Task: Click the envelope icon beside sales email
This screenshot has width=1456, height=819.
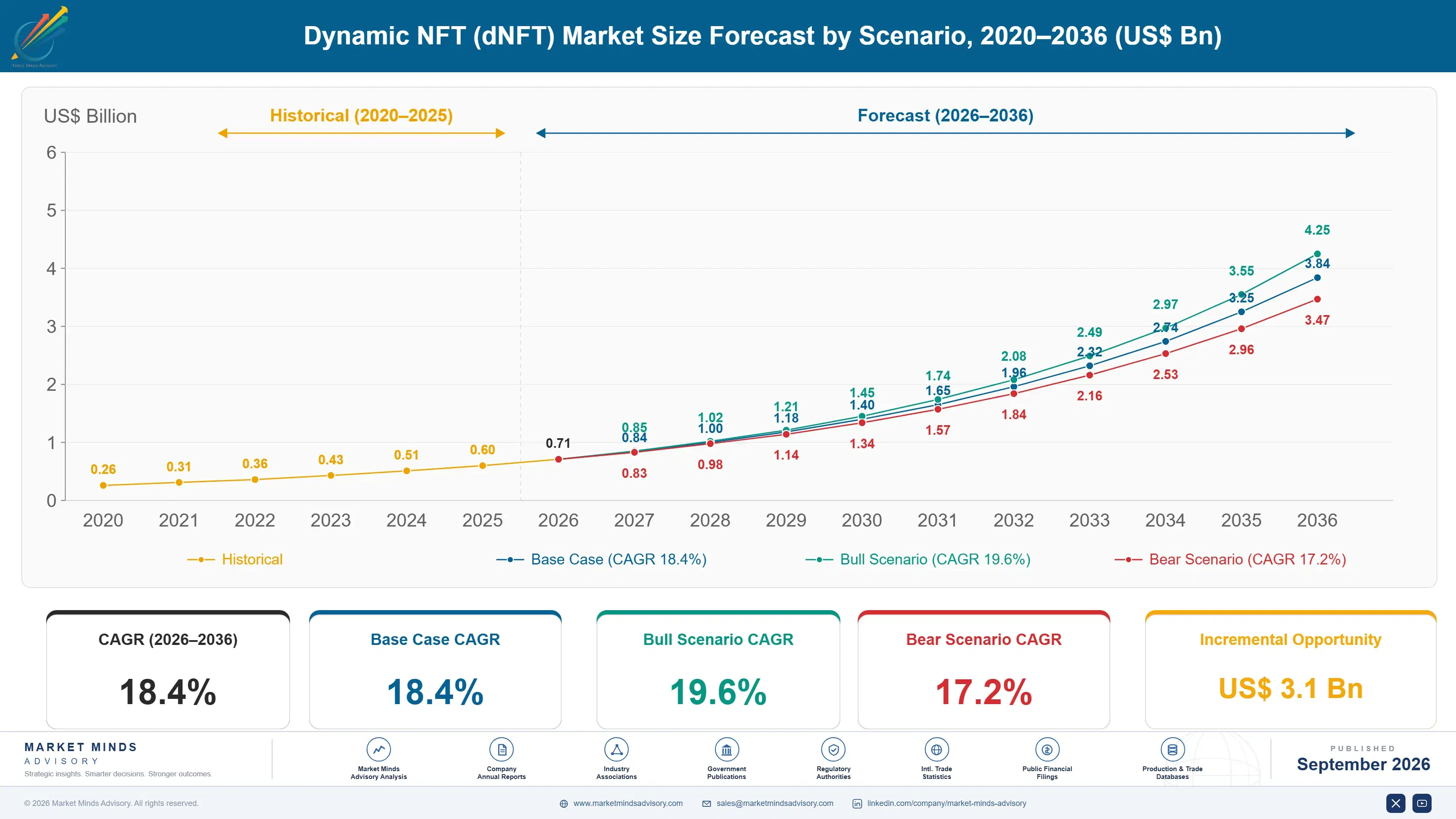Action: [x=707, y=804]
